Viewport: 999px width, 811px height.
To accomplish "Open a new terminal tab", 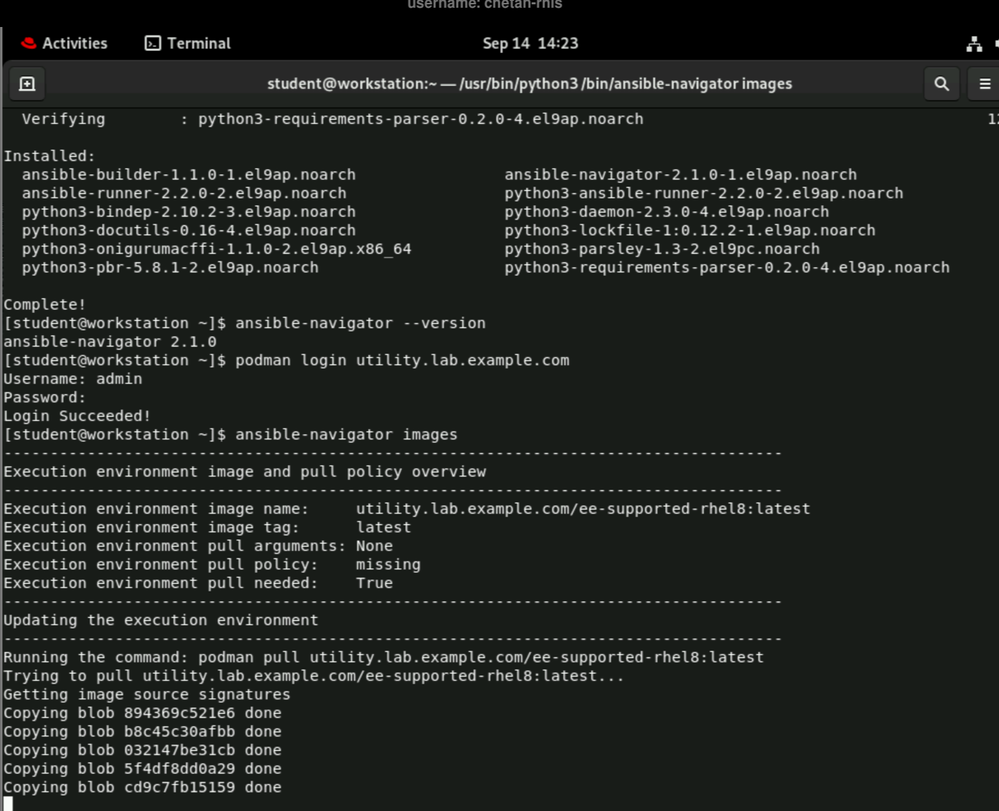I will point(27,84).
